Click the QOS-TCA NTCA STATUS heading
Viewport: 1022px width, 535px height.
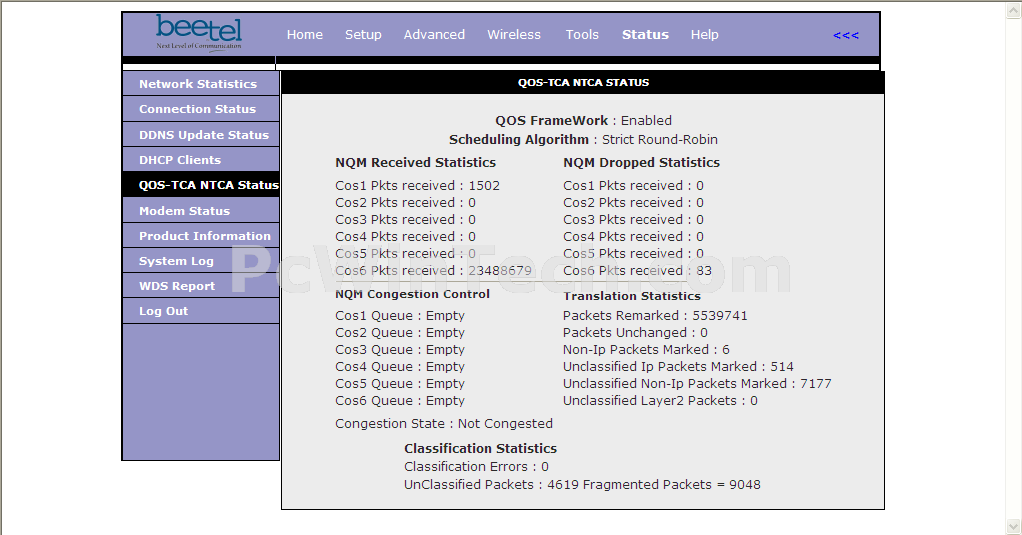(583, 83)
